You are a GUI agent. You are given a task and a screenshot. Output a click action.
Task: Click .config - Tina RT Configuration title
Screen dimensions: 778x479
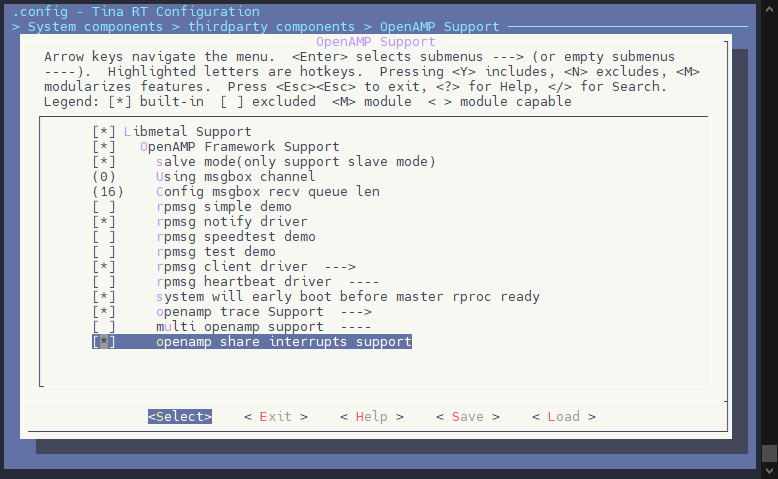point(136,11)
